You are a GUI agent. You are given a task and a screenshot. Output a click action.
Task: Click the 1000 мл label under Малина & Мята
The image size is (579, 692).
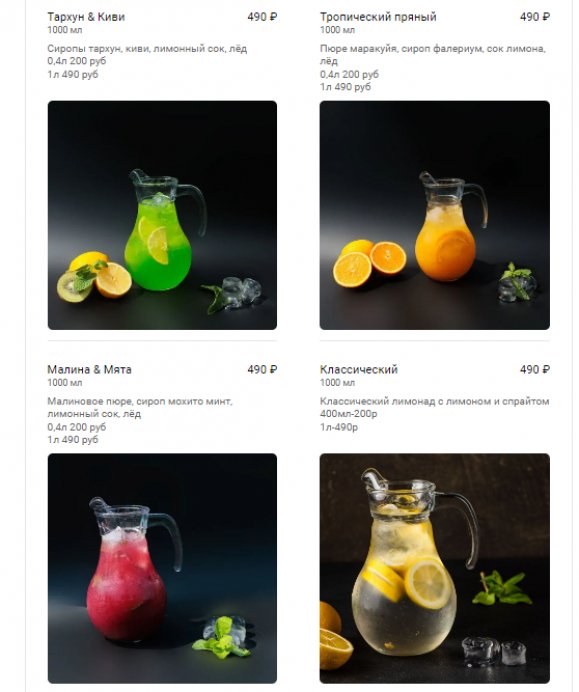coord(64,383)
